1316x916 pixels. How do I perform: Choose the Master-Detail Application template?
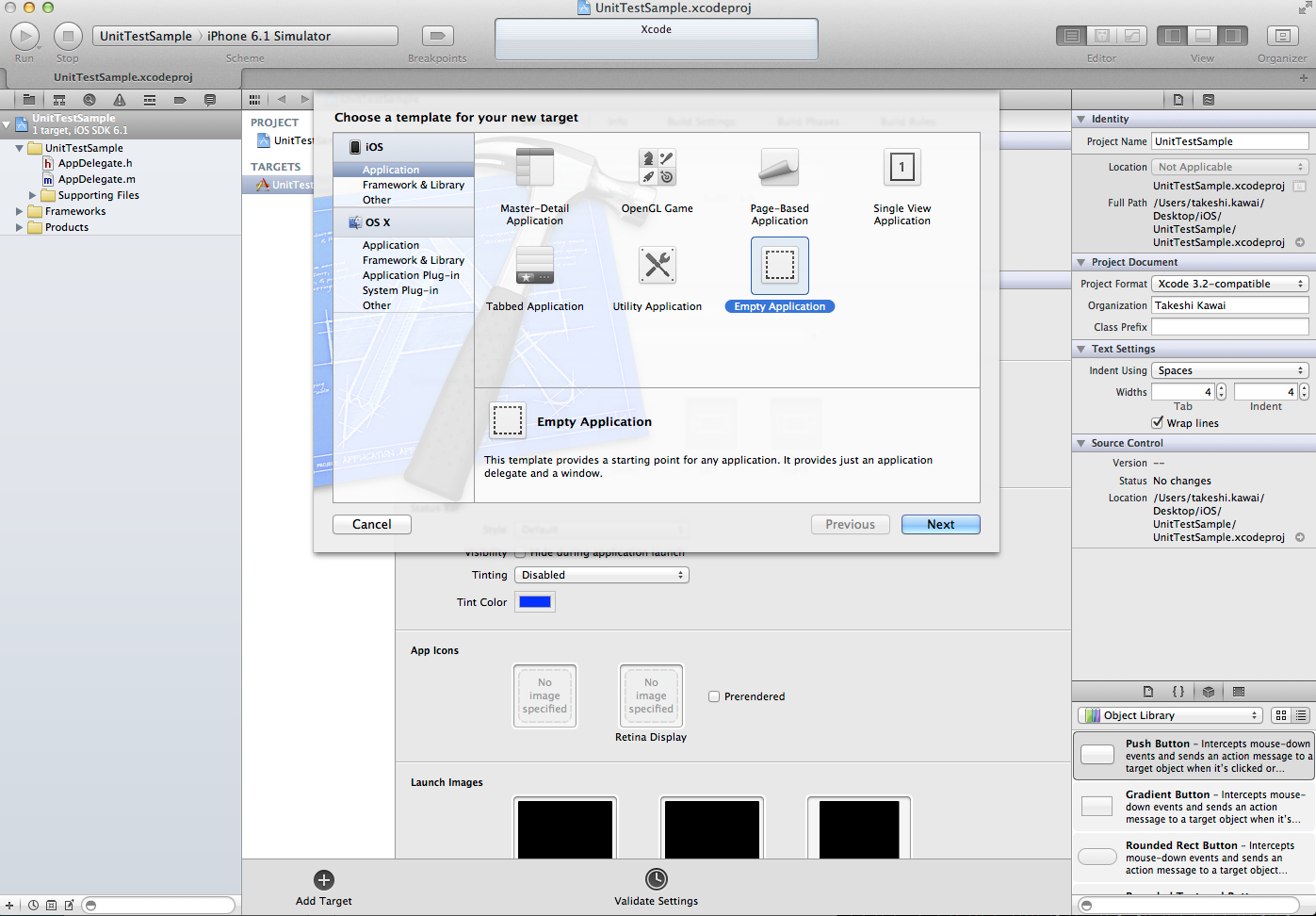tap(534, 168)
